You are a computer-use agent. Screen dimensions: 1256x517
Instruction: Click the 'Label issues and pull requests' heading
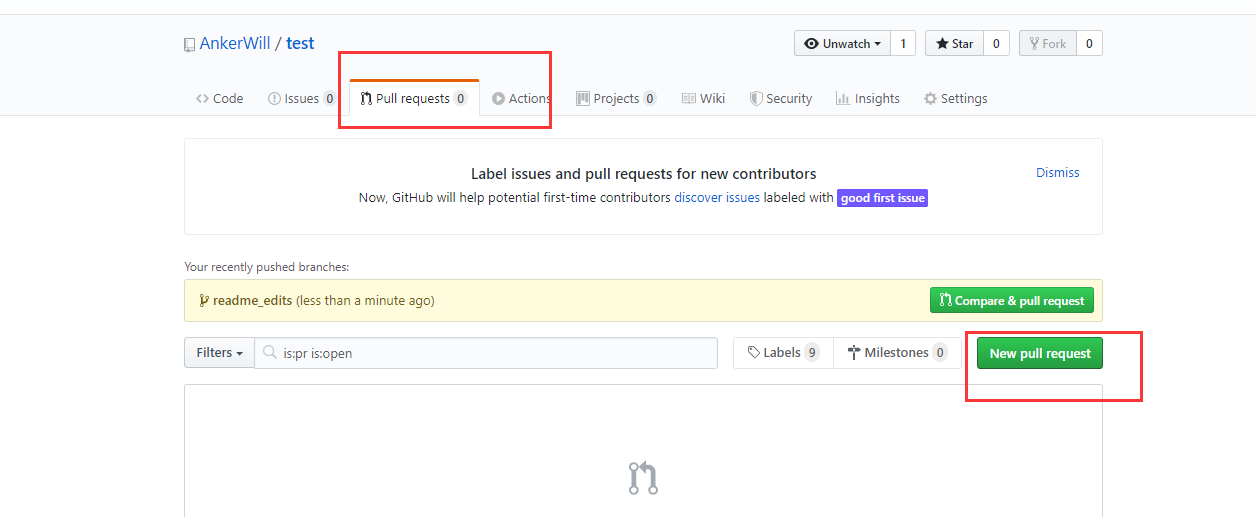tap(643, 173)
